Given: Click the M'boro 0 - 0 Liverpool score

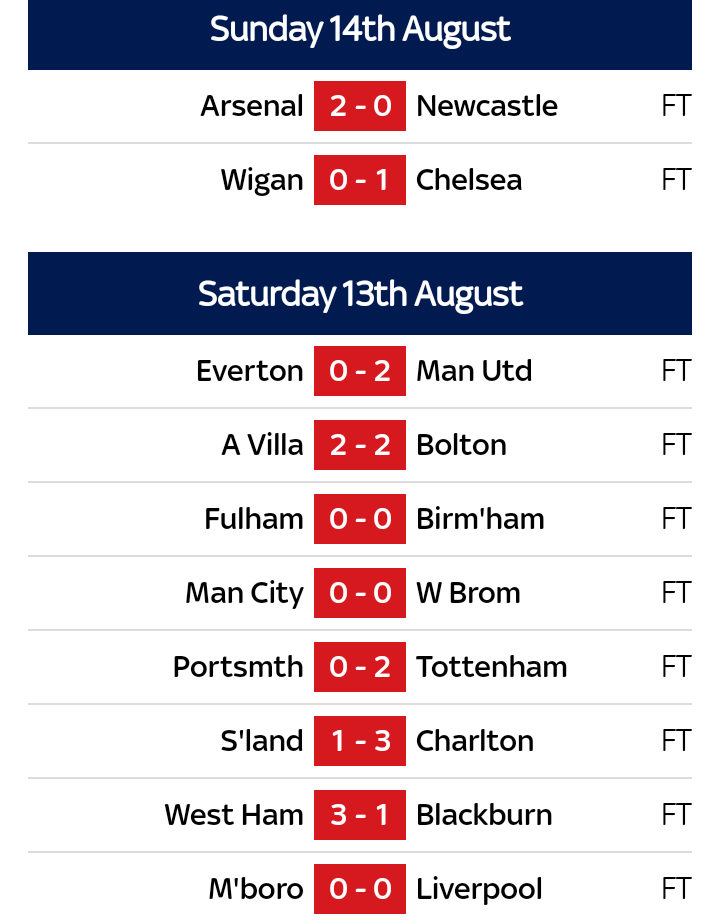Looking at the screenshot, I should click(x=360, y=889).
